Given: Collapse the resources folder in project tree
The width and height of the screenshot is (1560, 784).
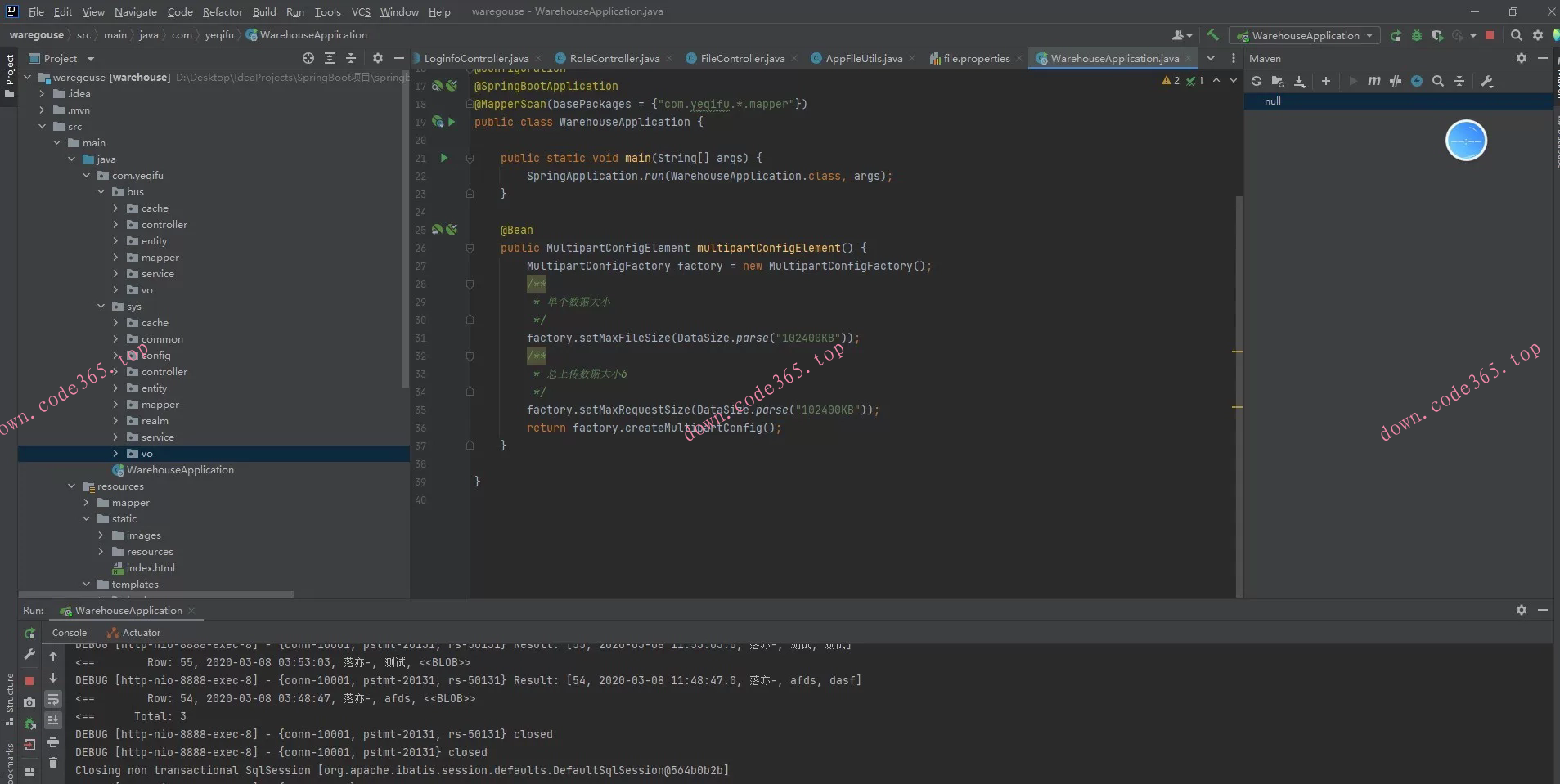Looking at the screenshot, I should [72, 486].
